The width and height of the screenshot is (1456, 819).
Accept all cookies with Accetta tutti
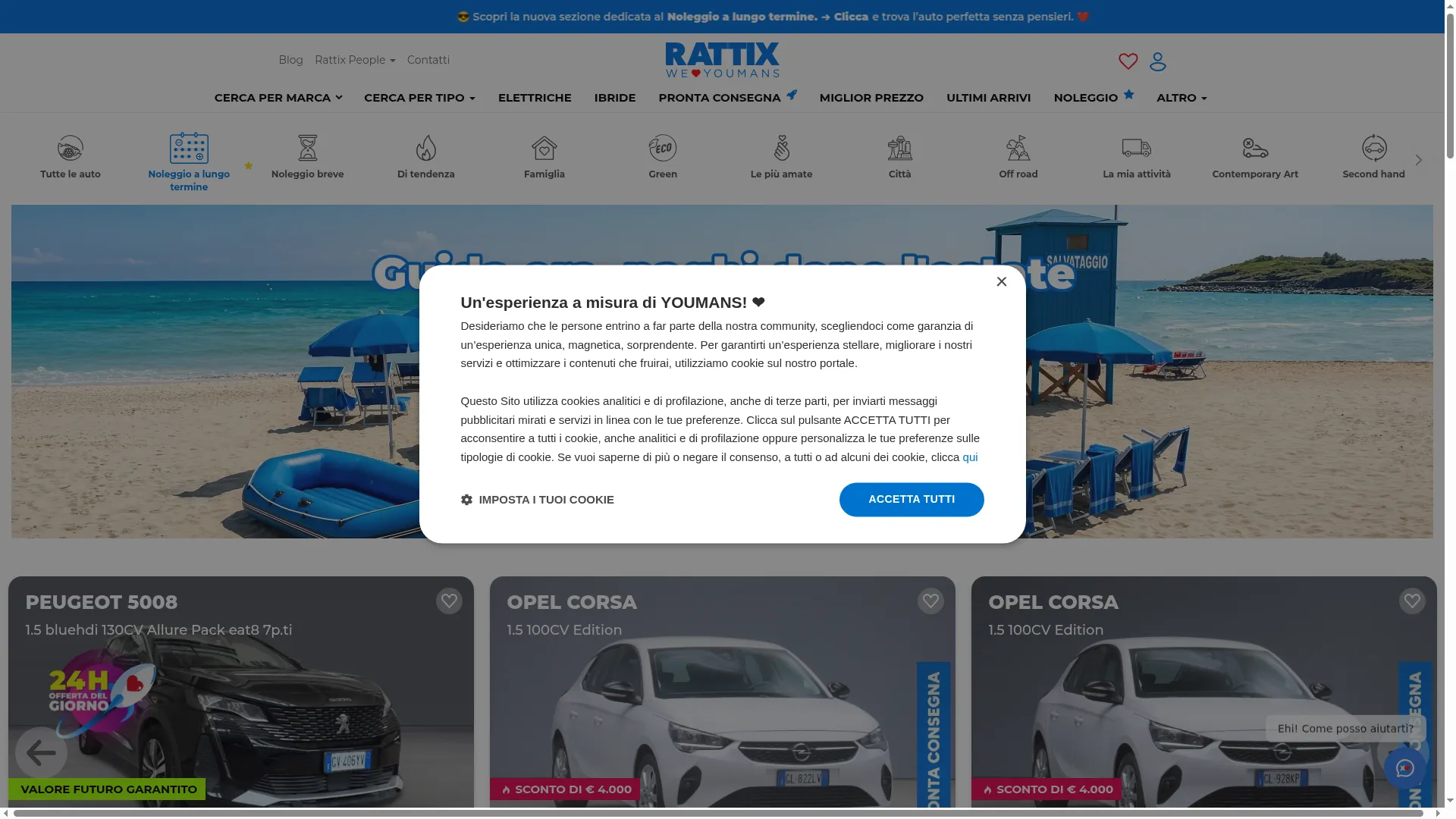[x=912, y=500]
